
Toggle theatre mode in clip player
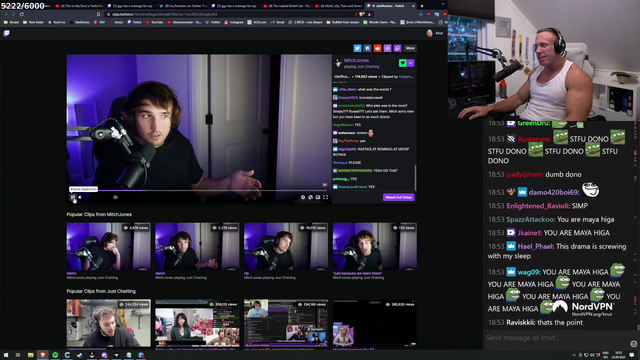pyautogui.click(x=318, y=197)
